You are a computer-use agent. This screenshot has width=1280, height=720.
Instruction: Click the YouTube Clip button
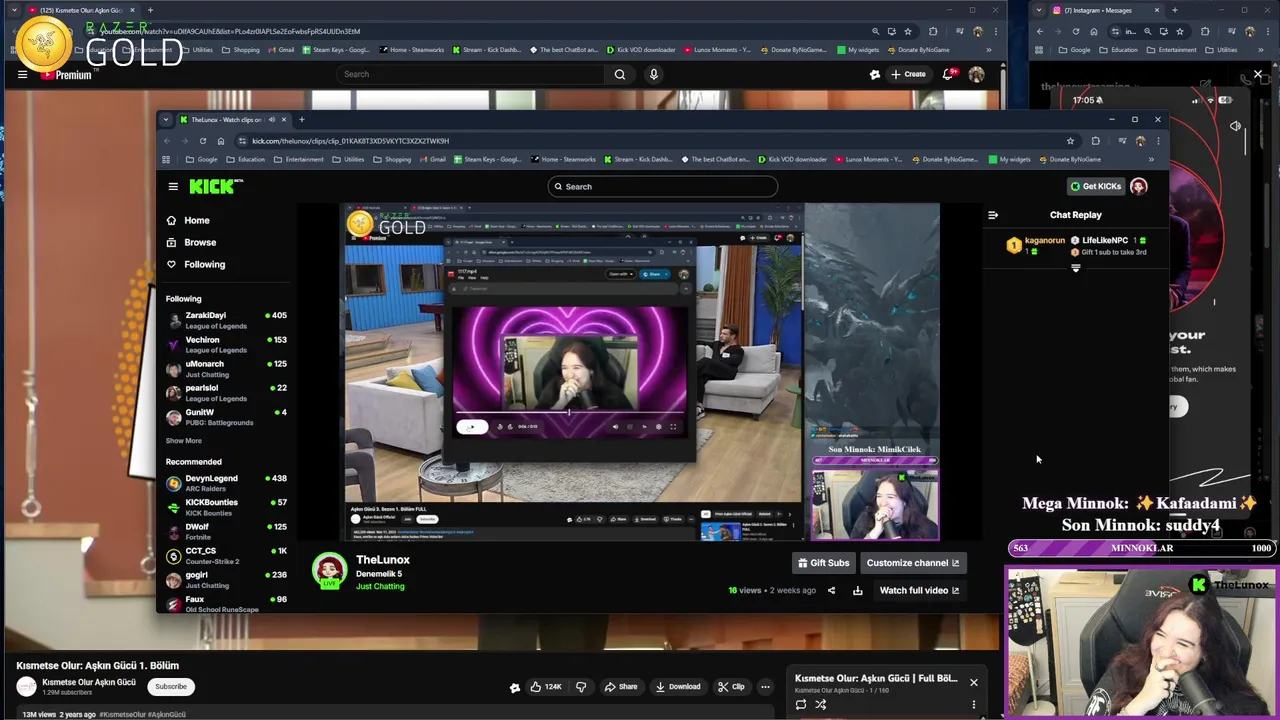731,686
